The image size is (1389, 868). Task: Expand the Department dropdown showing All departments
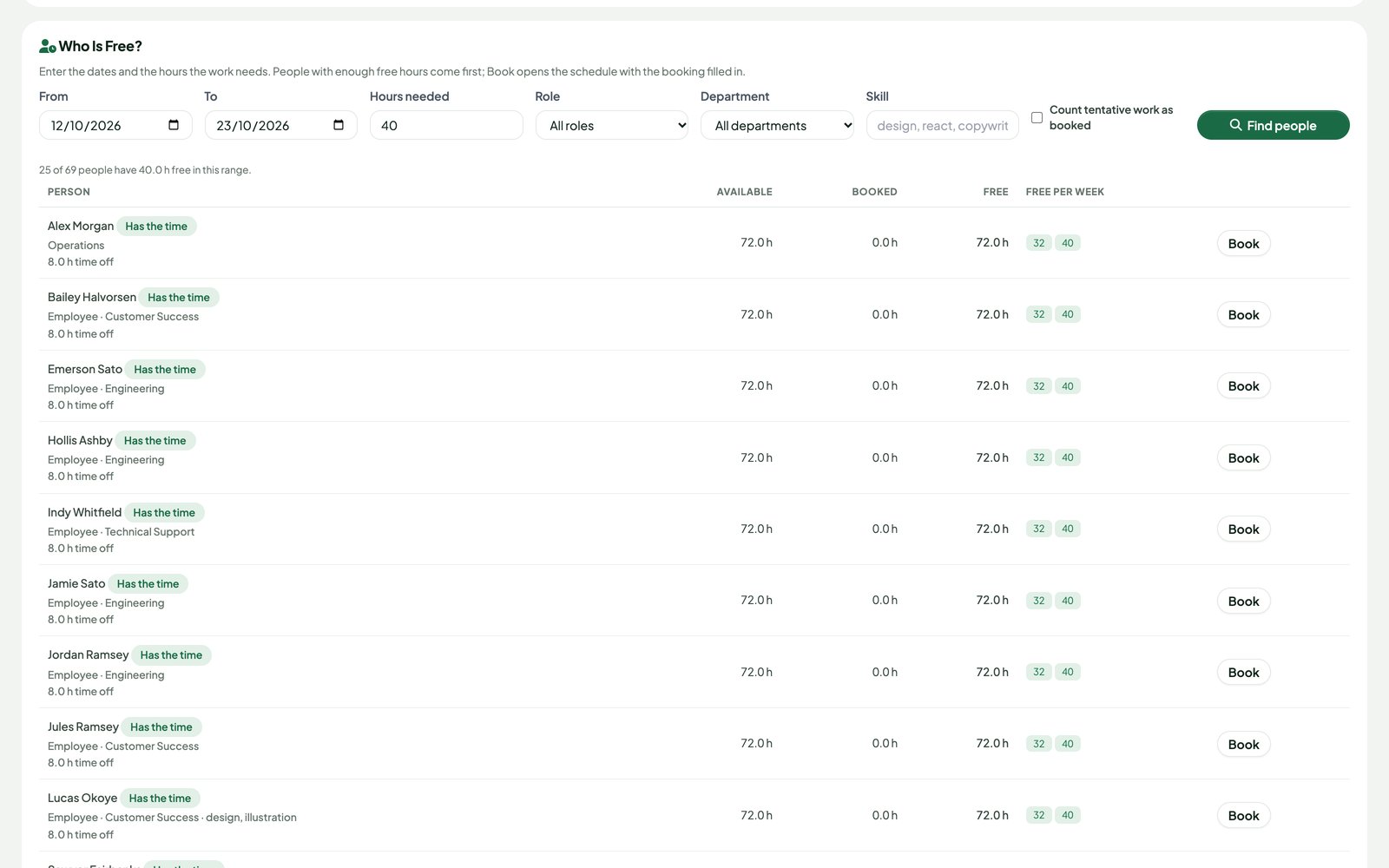[777, 125]
